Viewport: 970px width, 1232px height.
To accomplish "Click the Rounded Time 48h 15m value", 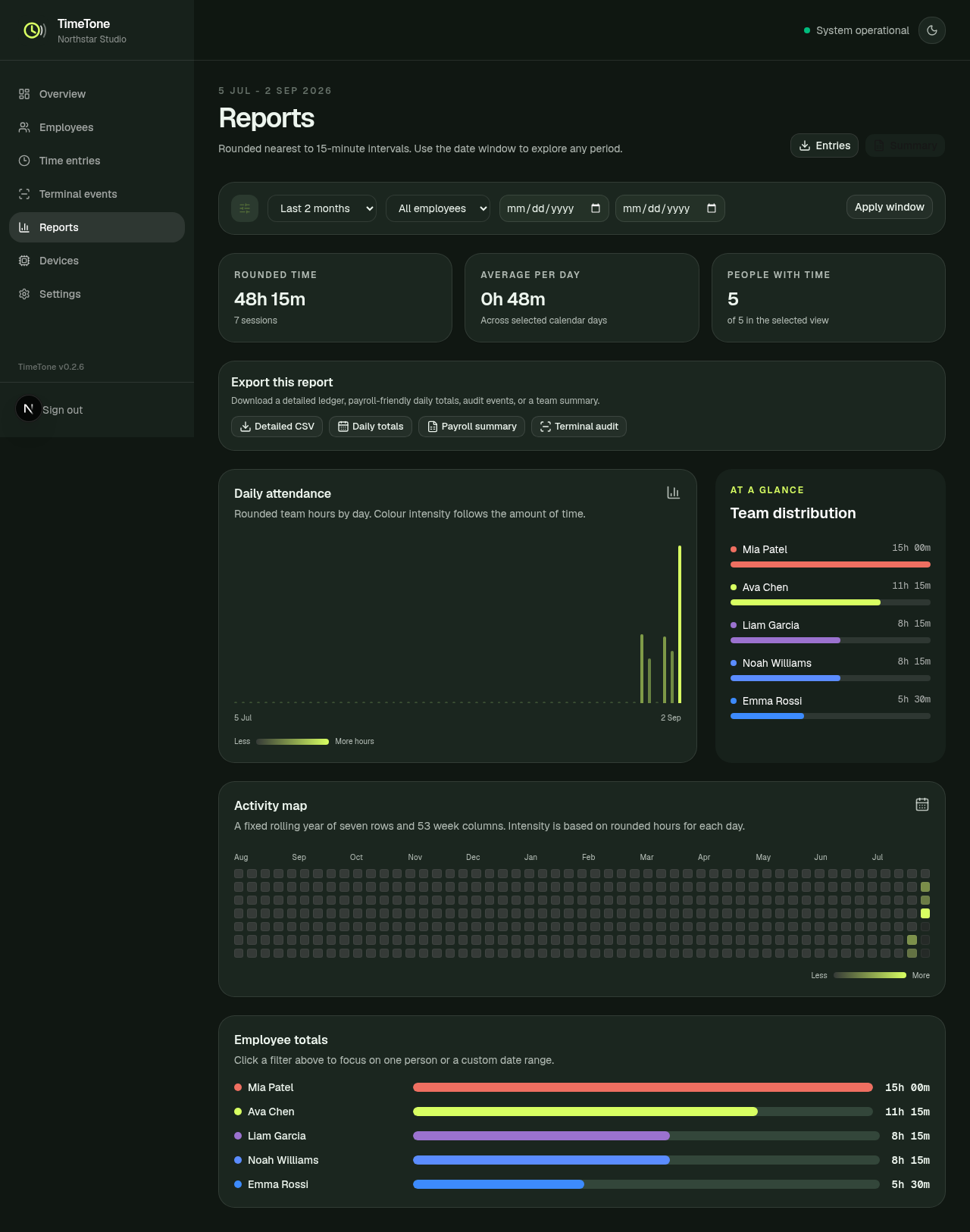I will pos(270,299).
